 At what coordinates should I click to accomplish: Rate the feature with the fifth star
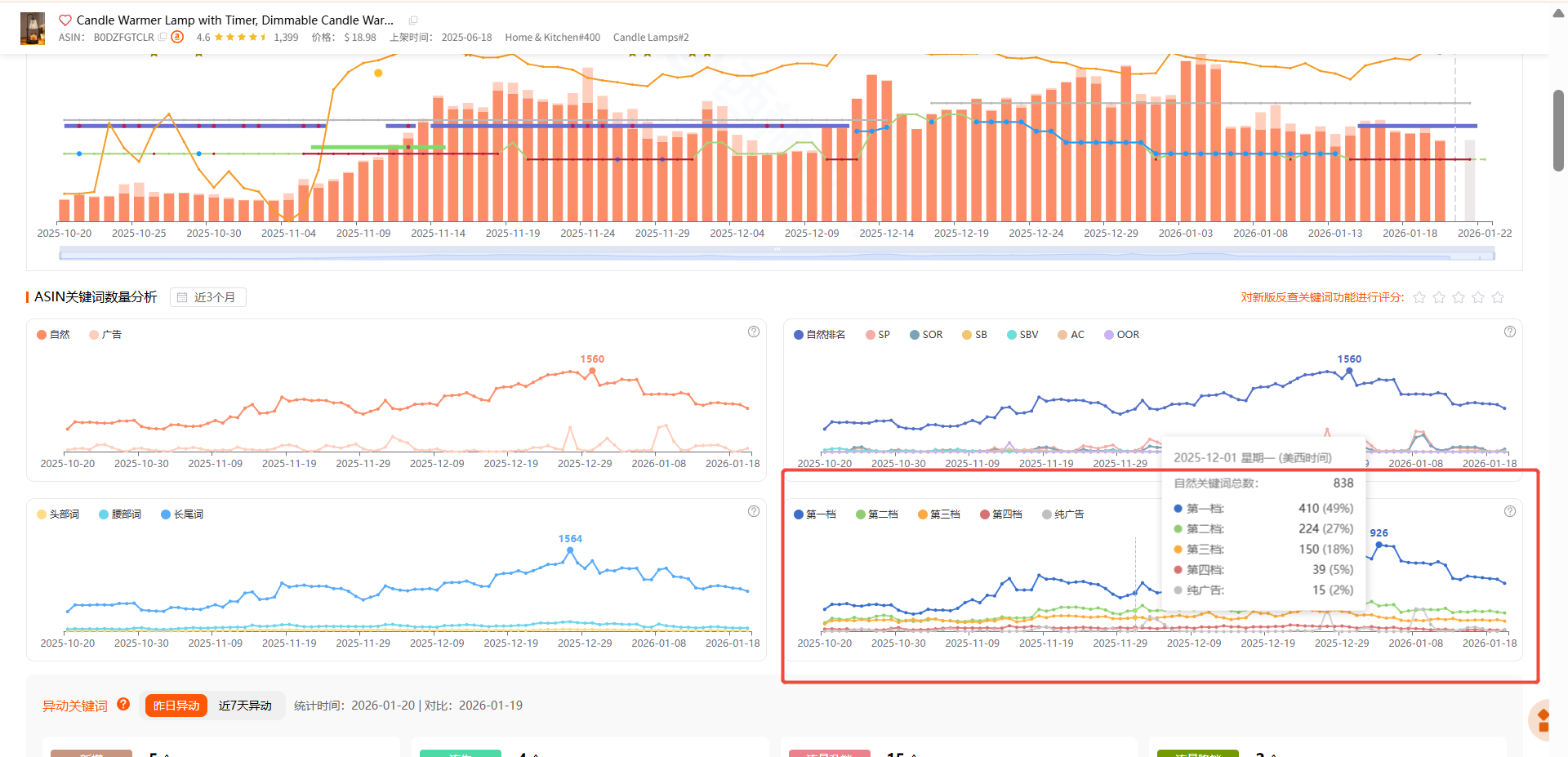(1497, 297)
